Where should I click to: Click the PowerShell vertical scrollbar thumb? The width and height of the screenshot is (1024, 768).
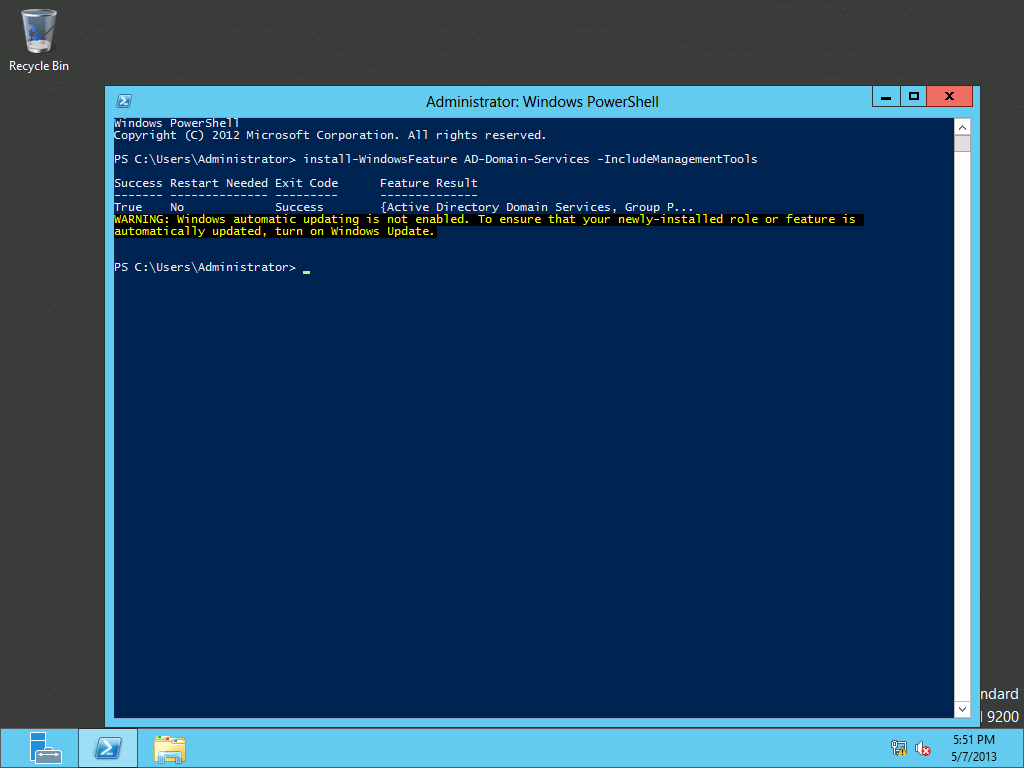coord(962,144)
